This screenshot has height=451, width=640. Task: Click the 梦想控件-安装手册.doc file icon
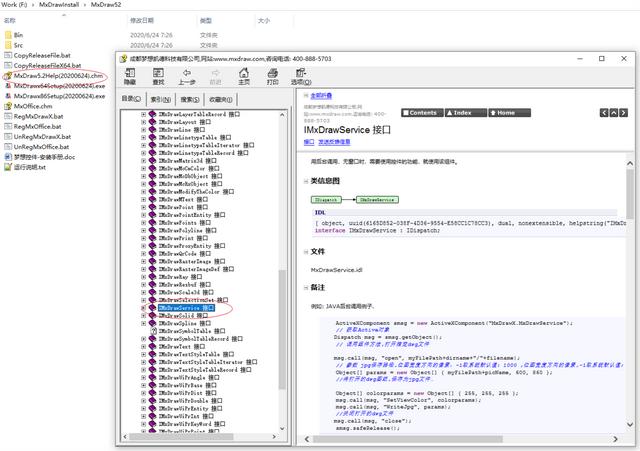[x=8, y=157]
